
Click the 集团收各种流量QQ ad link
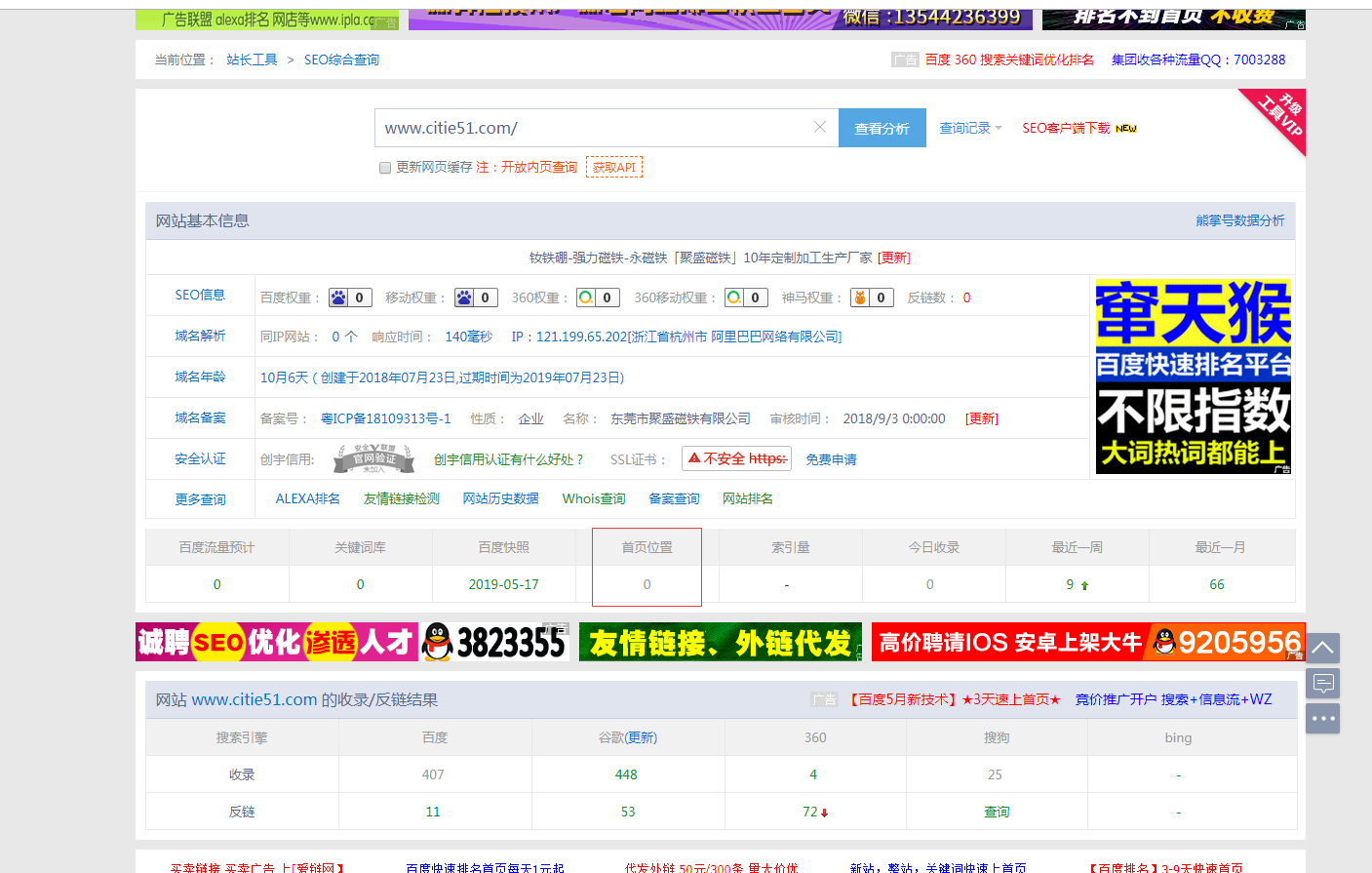coord(1198,60)
